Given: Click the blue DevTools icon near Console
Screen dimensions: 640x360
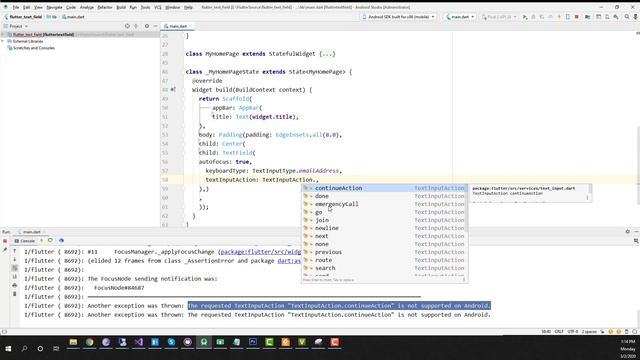Looking at the screenshot, I should point(61,241).
